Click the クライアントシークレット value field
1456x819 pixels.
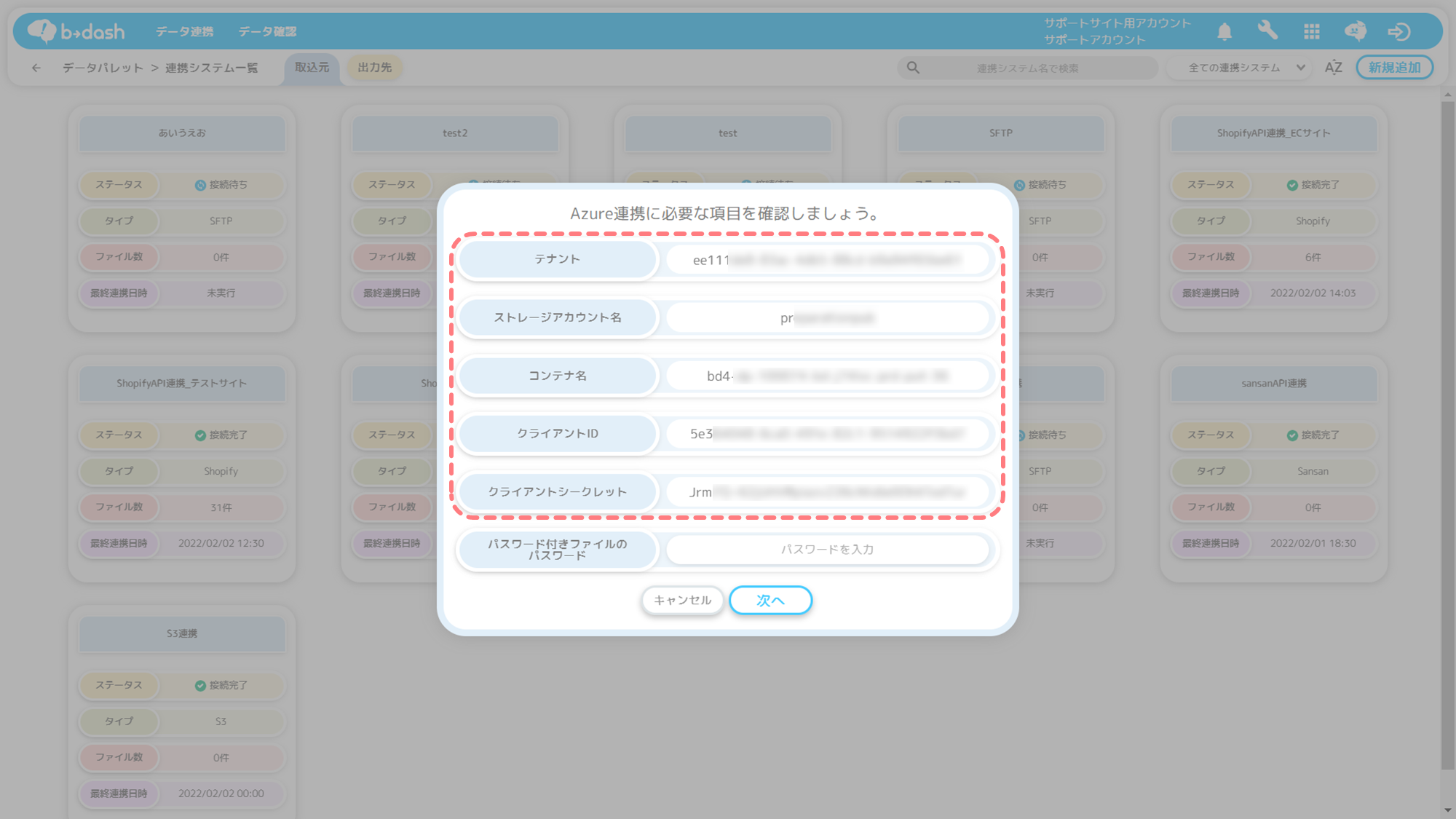pyautogui.click(x=827, y=492)
